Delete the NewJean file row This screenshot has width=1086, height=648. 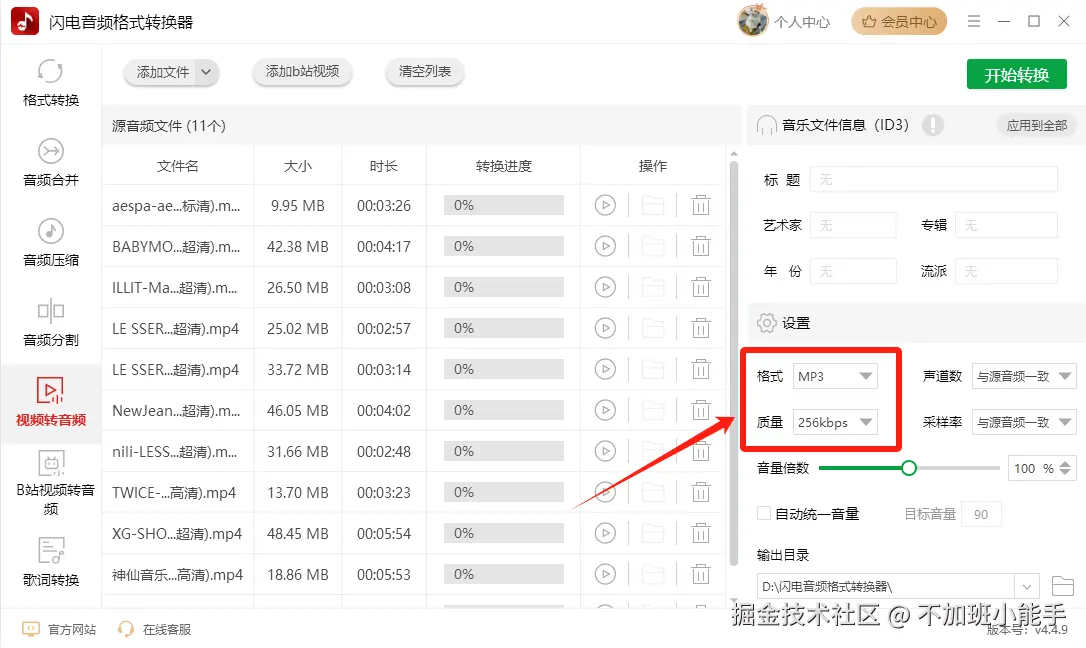click(701, 411)
